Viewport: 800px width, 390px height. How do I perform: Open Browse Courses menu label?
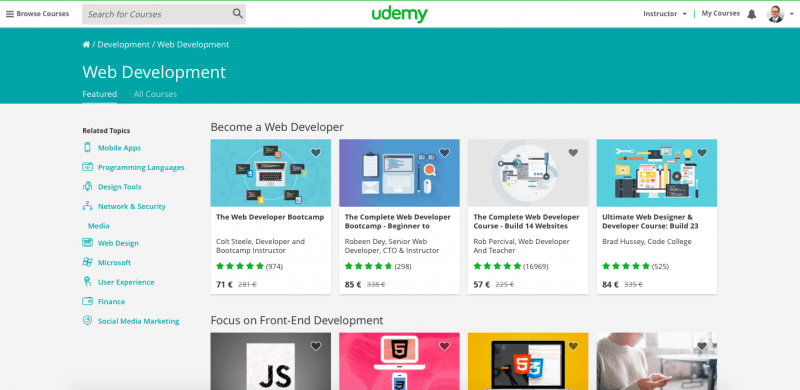click(42, 14)
